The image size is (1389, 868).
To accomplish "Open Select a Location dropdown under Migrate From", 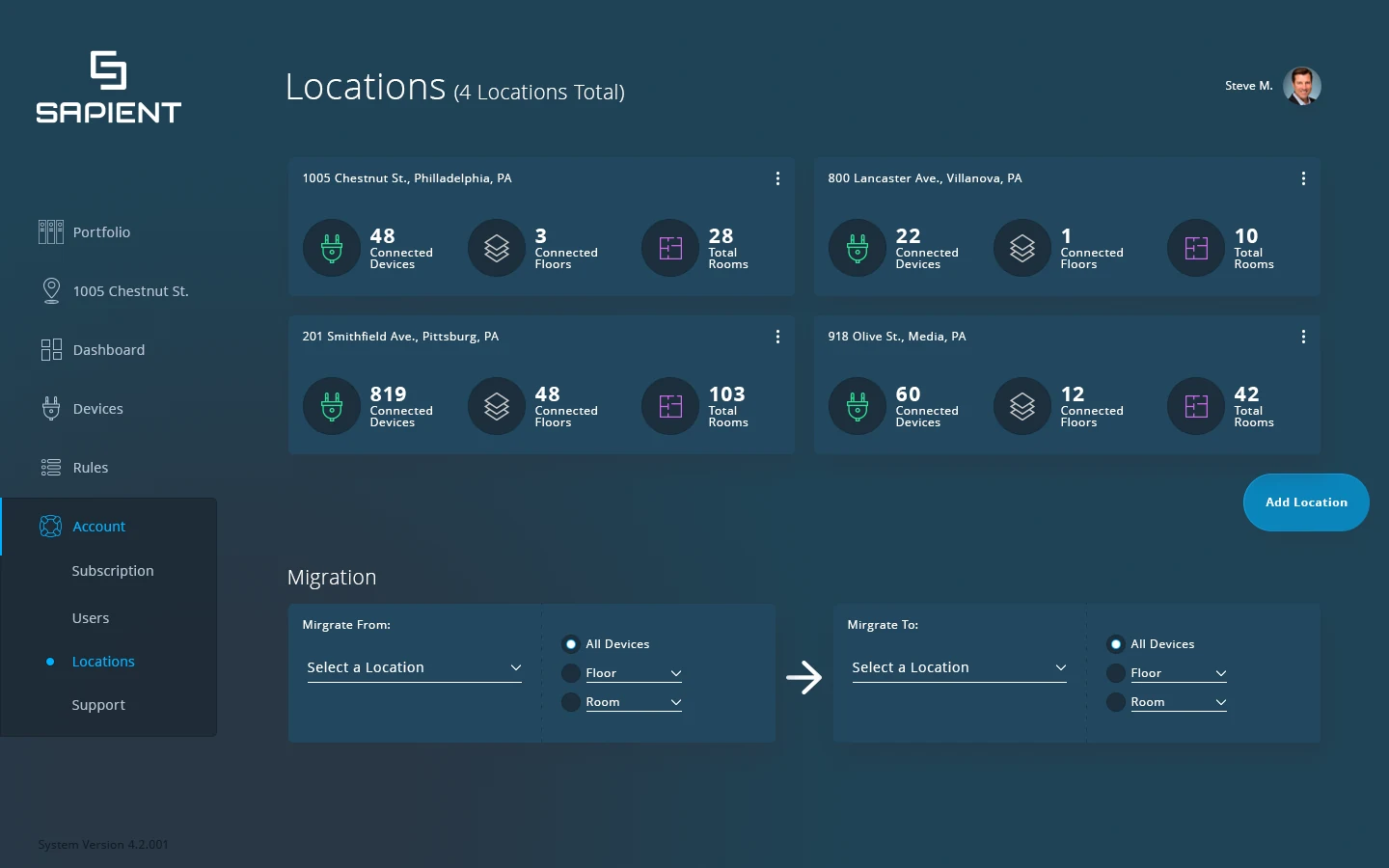I will pyautogui.click(x=414, y=667).
